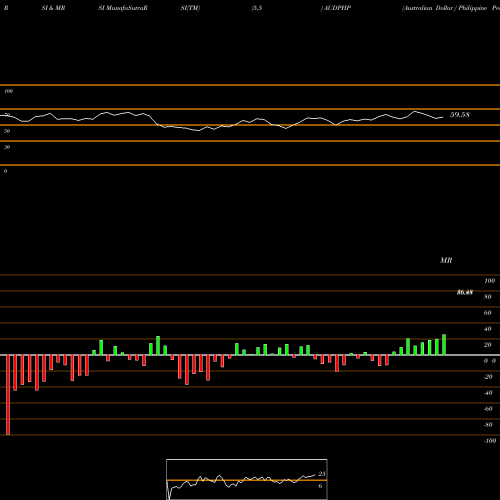Click the 60 label on MR axis
The height and width of the screenshot is (500, 500).
pyautogui.click(x=488, y=313)
